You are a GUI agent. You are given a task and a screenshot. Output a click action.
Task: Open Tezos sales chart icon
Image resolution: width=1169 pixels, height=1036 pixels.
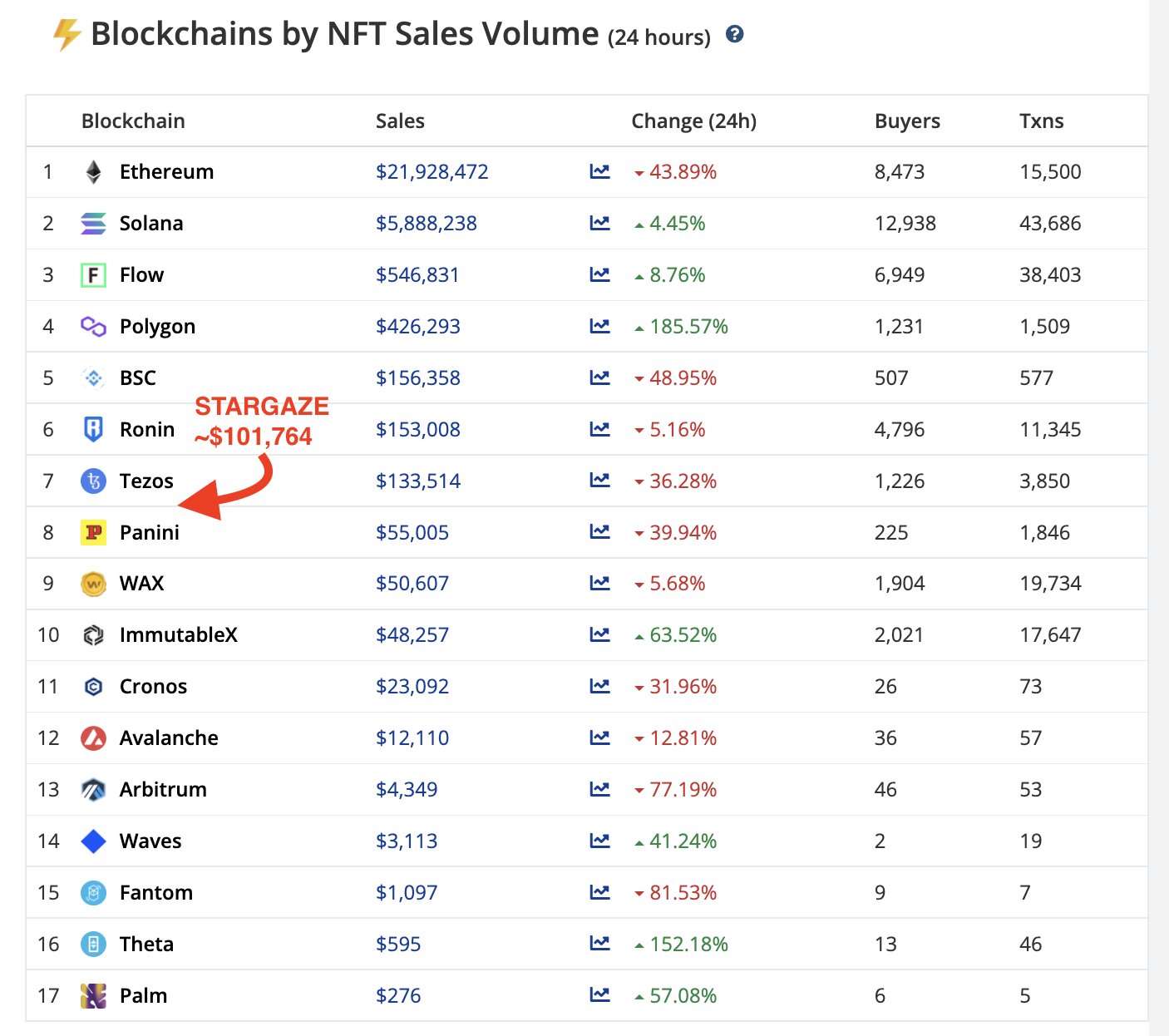[x=599, y=481]
